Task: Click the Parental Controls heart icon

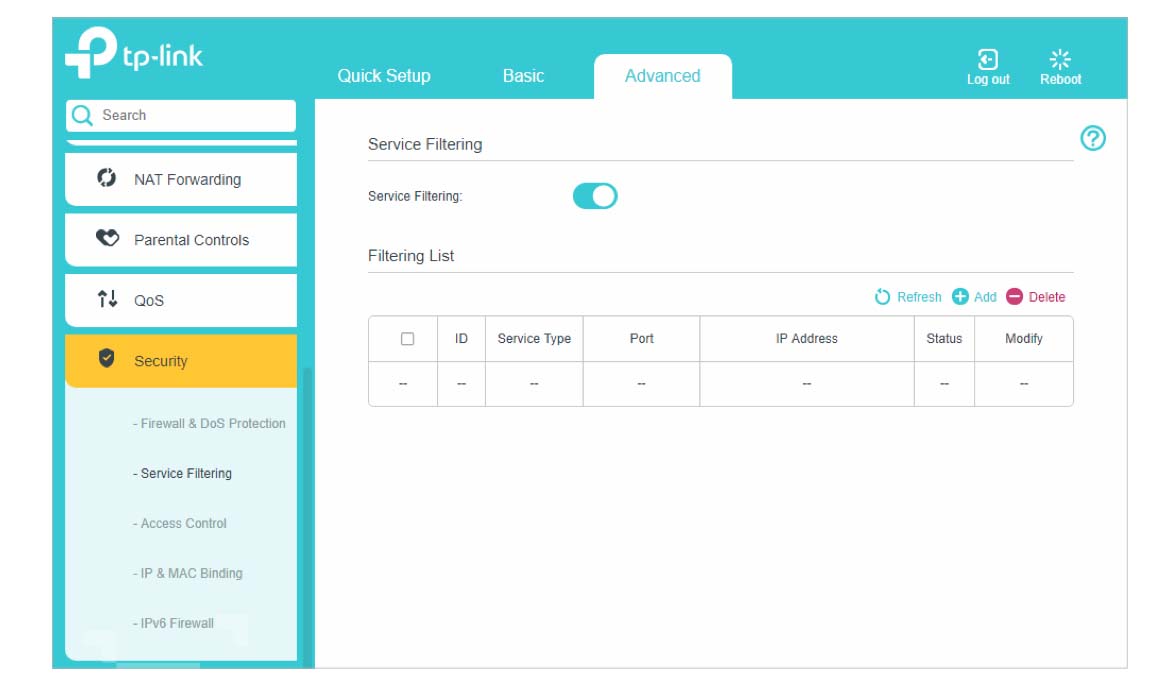Action: (107, 238)
